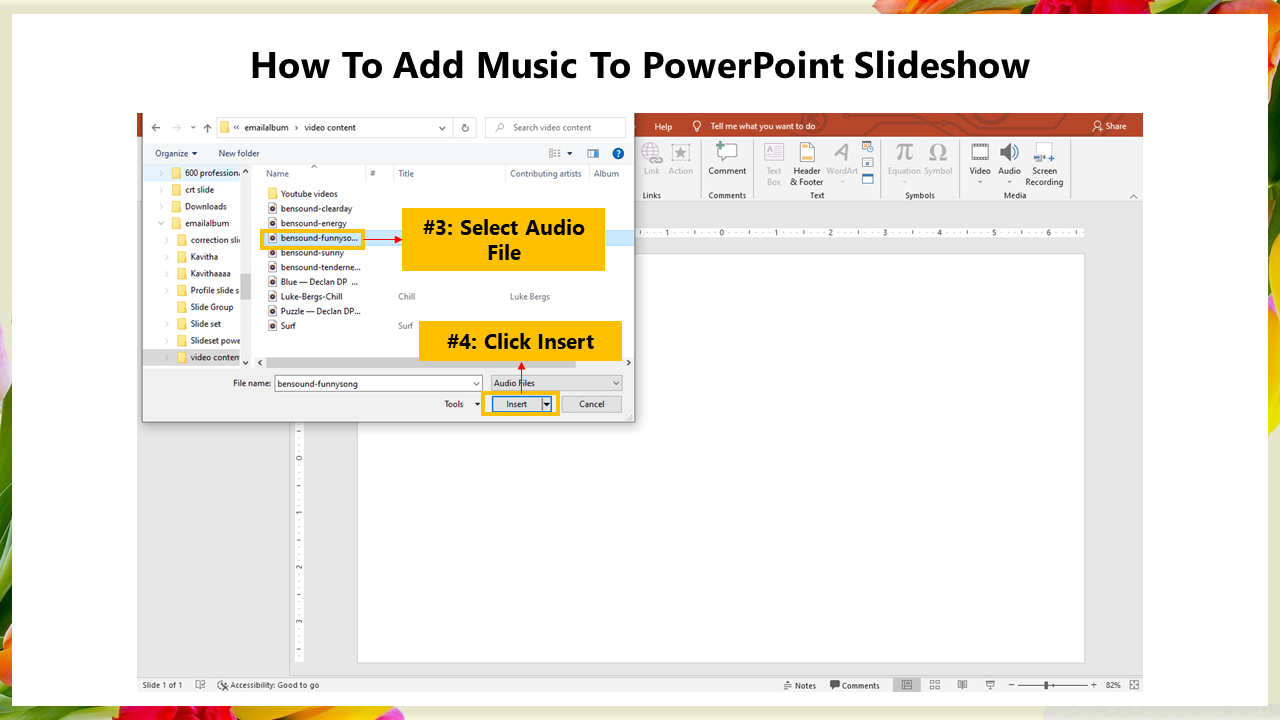Image resolution: width=1280 pixels, height=720 pixels.
Task: Click the Equation pi icon
Action: (904, 152)
